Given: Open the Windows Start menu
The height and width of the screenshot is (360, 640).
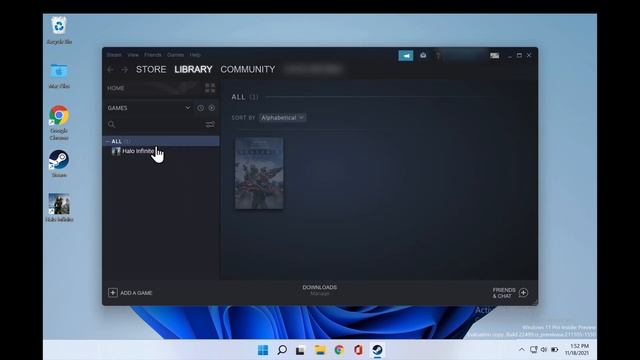Looking at the screenshot, I should (263, 350).
